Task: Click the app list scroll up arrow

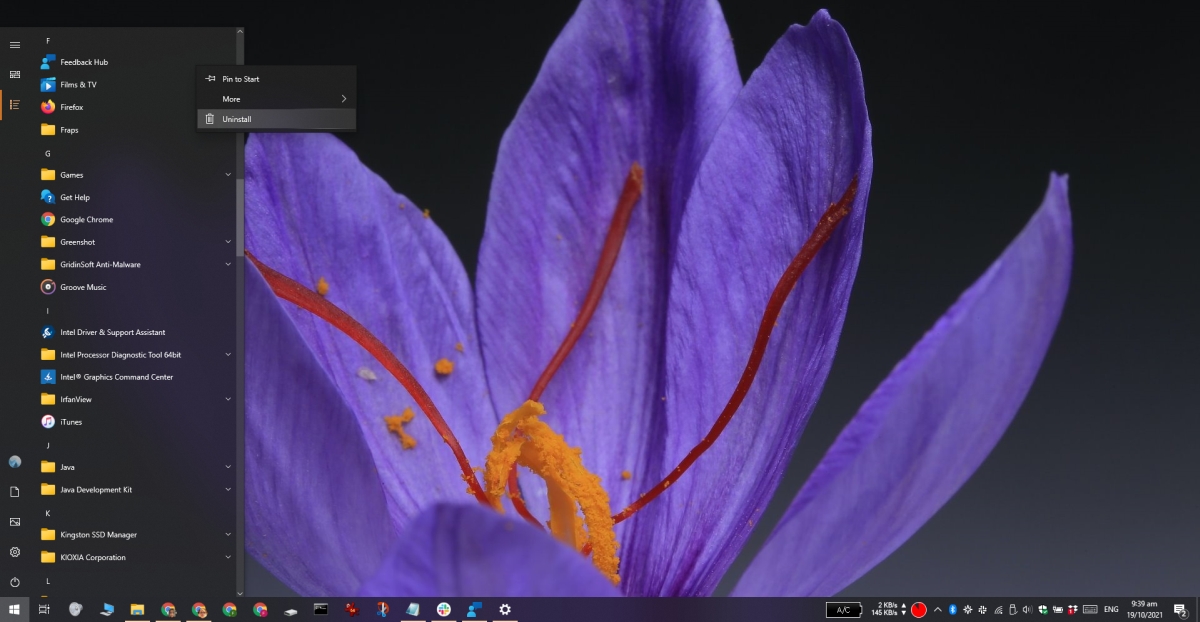Action: (240, 33)
